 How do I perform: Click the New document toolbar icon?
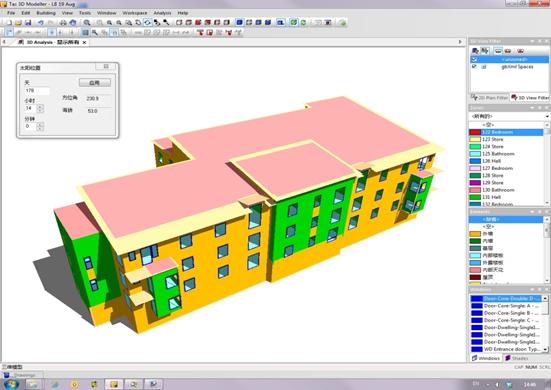[x=9, y=22]
